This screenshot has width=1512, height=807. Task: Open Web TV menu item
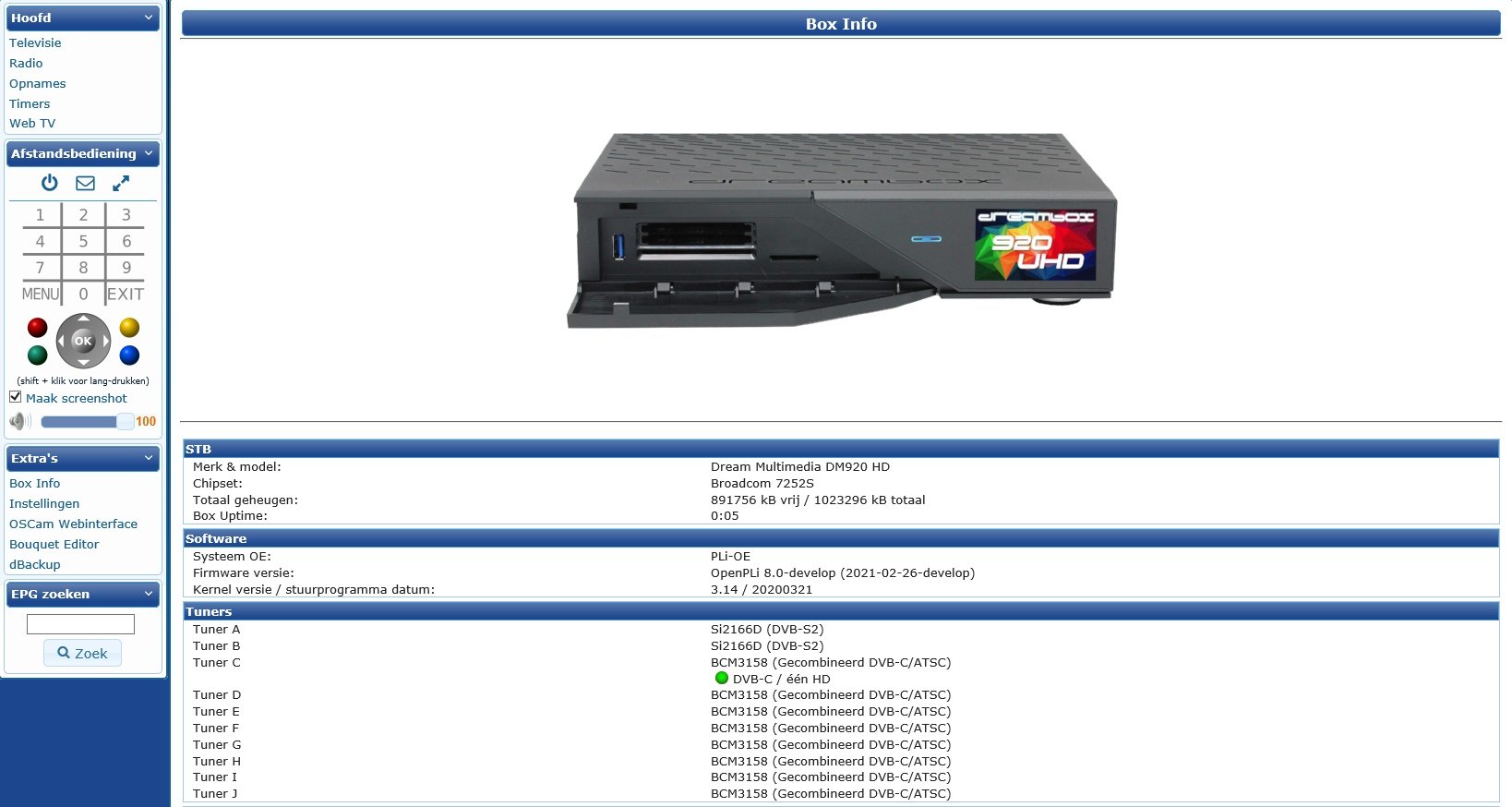pyautogui.click(x=32, y=124)
